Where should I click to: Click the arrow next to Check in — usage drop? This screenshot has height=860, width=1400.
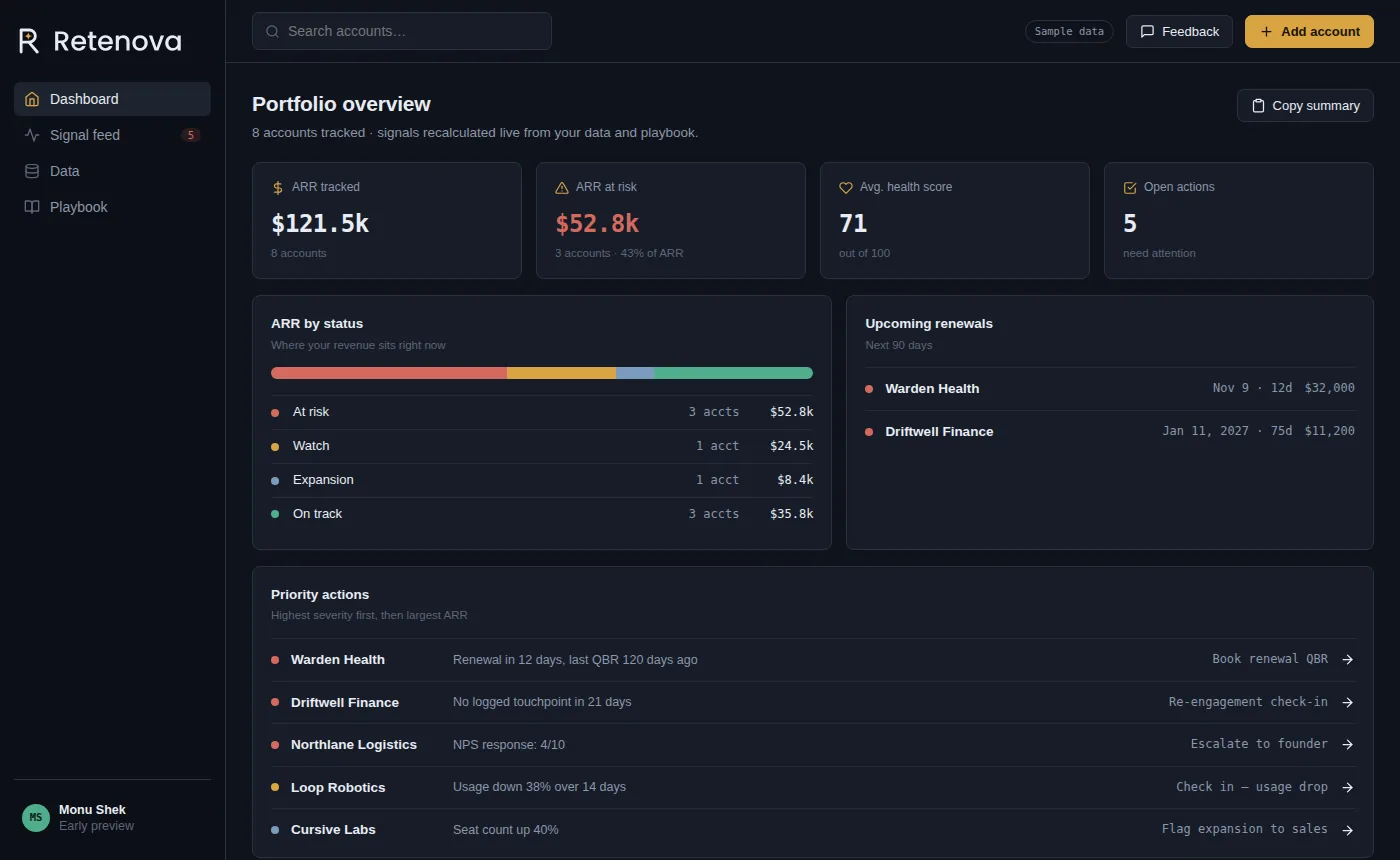coord(1348,787)
